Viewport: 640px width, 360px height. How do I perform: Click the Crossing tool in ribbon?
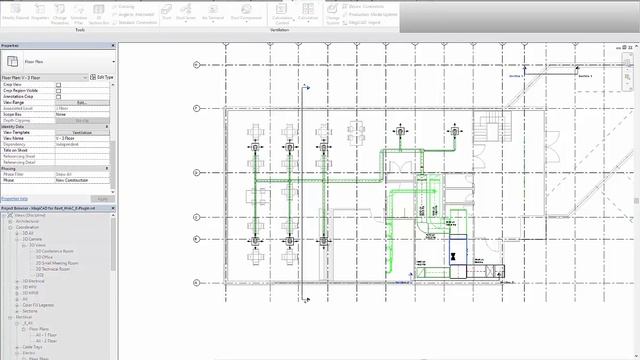click(123, 7)
